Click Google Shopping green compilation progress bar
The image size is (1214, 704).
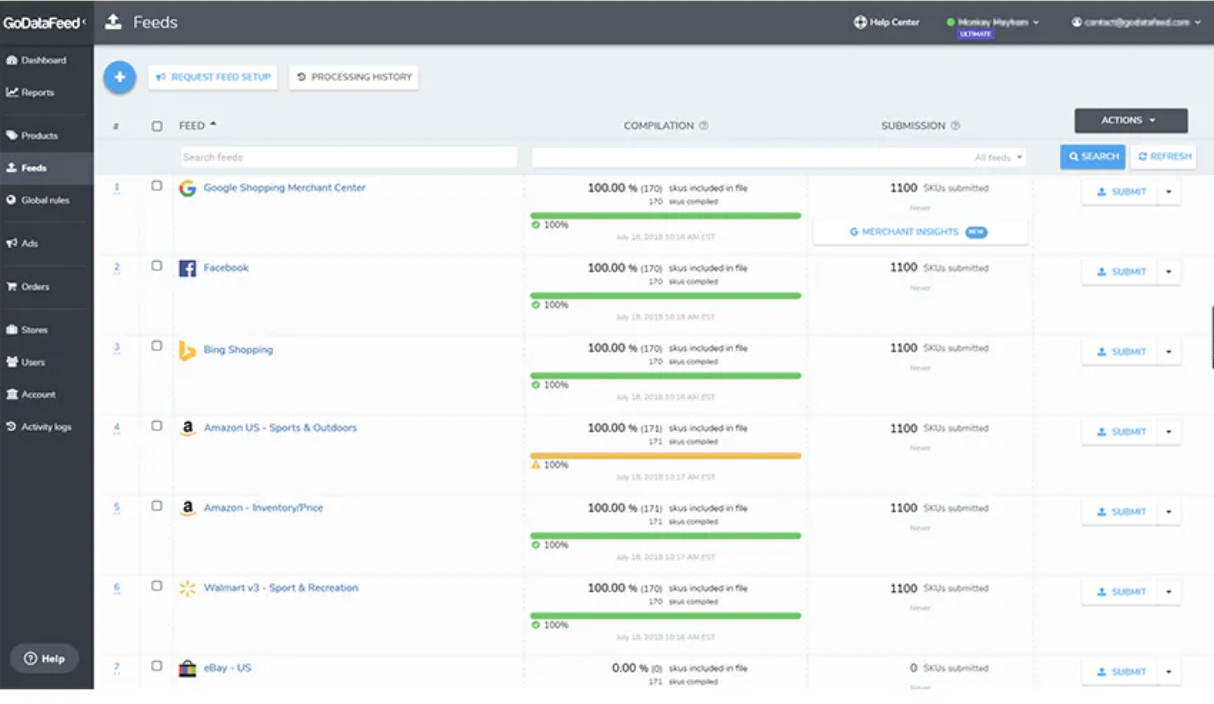666,215
